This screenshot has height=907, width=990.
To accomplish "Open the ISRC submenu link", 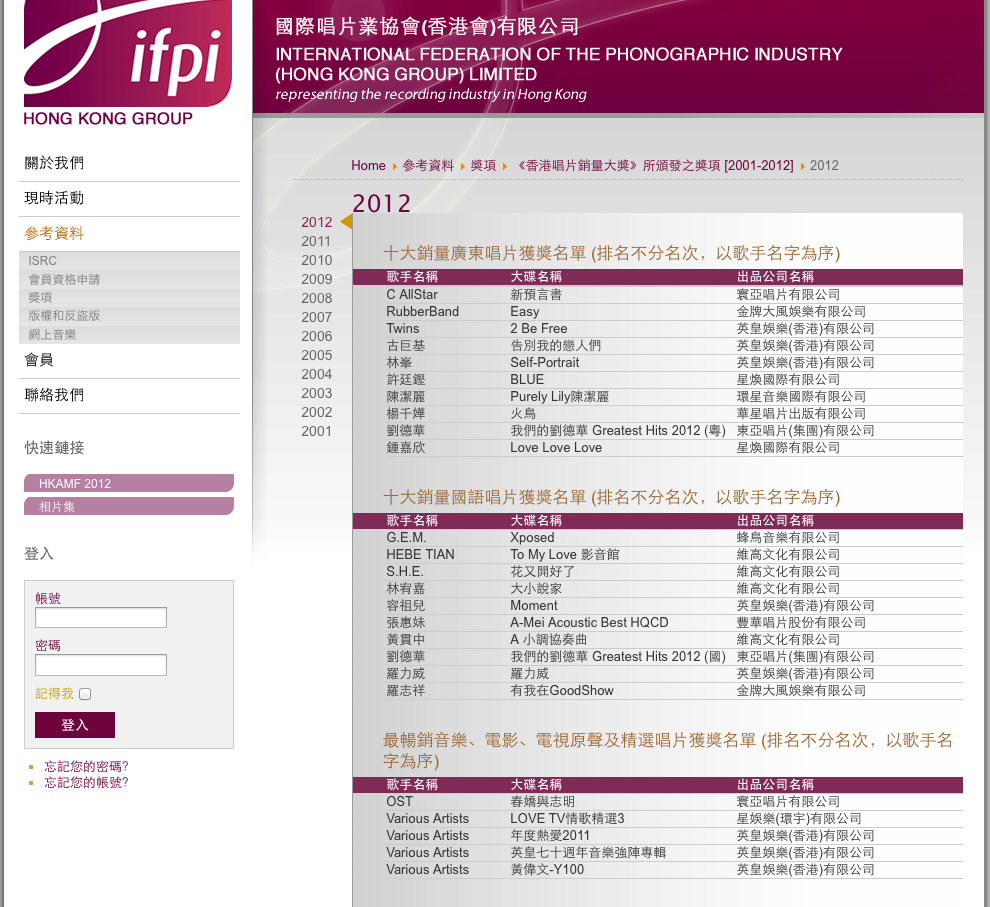I will click(x=43, y=261).
